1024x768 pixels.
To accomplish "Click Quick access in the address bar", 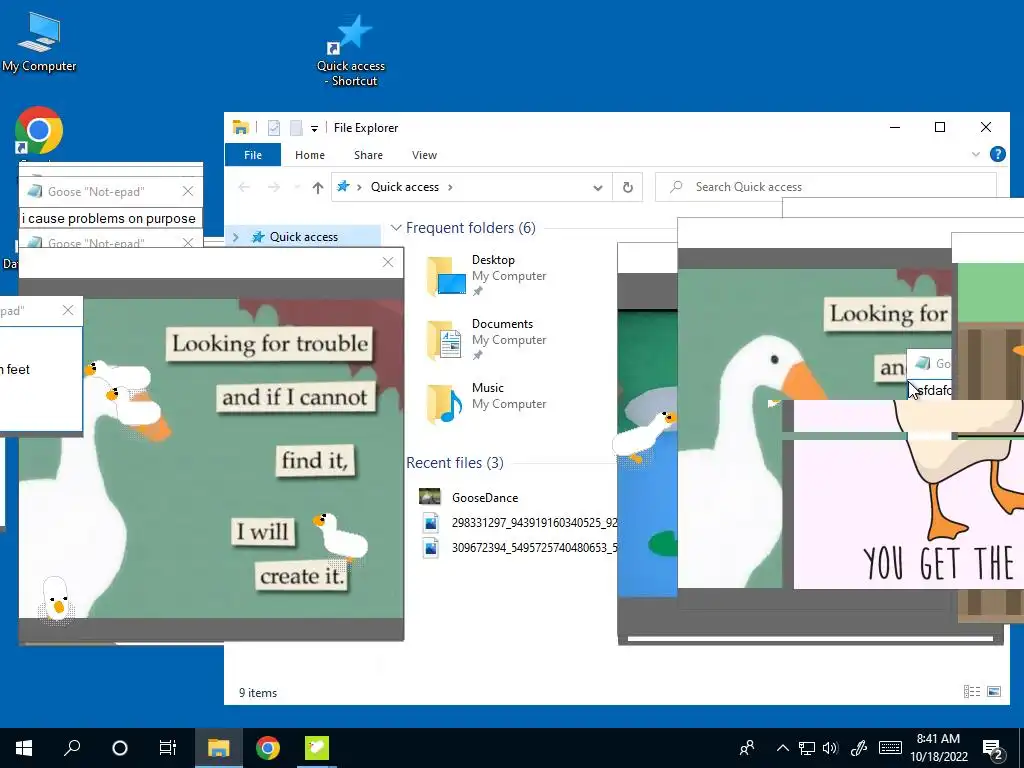I will (x=405, y=187).
